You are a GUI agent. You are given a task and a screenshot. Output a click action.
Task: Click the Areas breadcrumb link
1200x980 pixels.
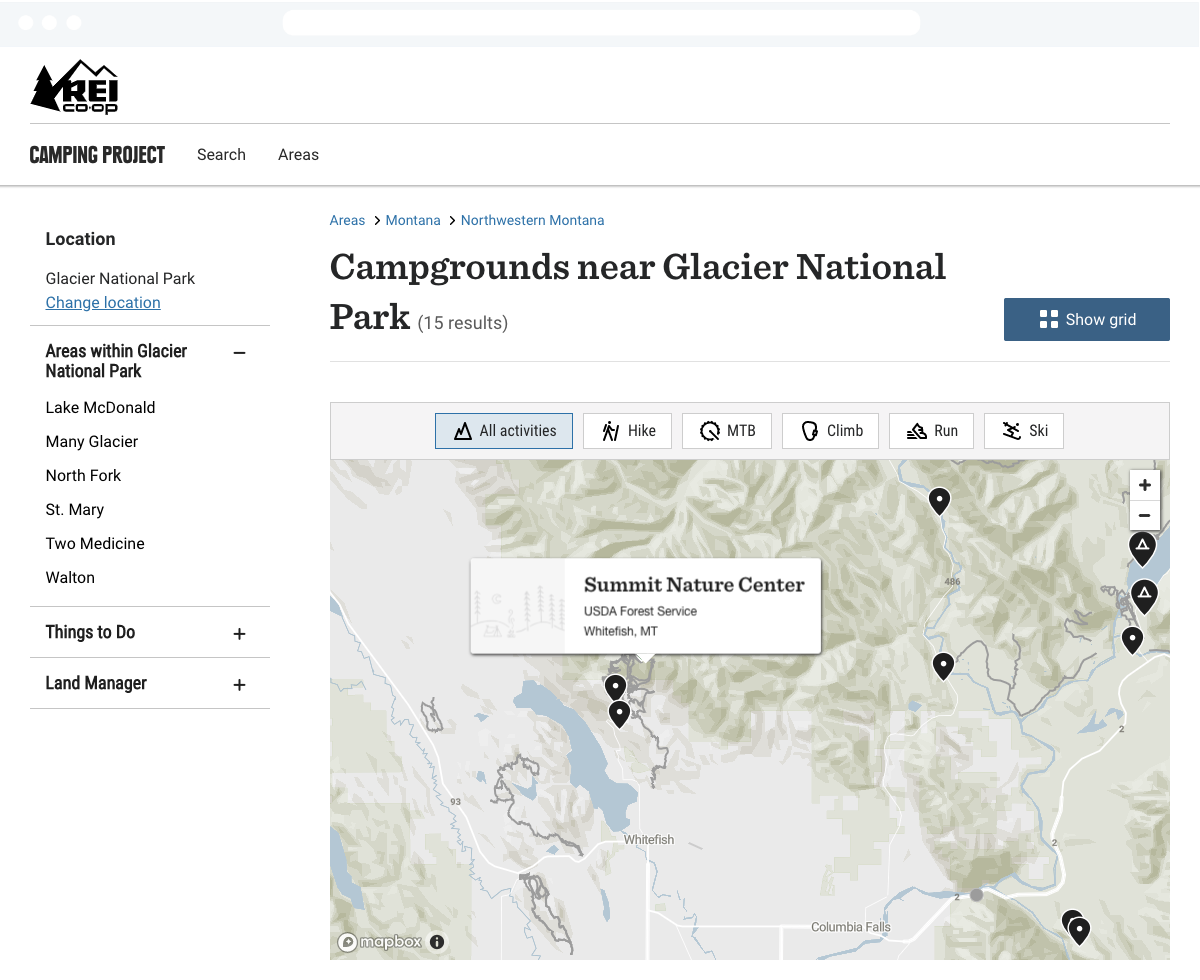tap(347, 220)
